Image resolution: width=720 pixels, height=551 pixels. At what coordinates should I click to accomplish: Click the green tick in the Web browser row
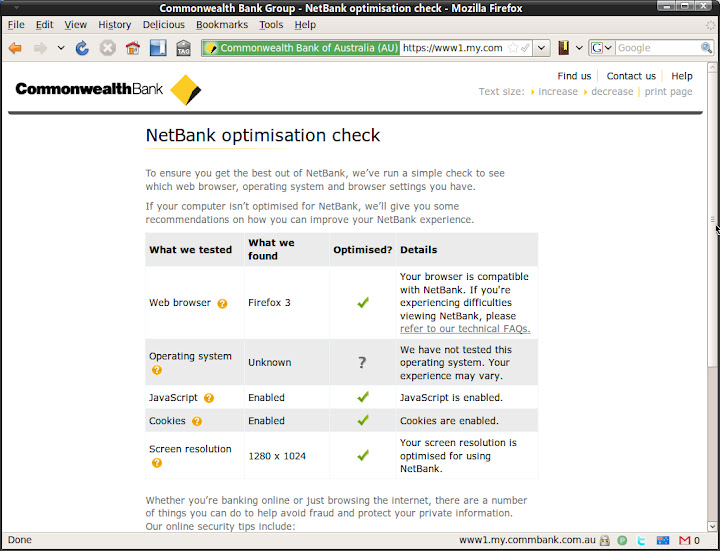click(x=363, y=303)
